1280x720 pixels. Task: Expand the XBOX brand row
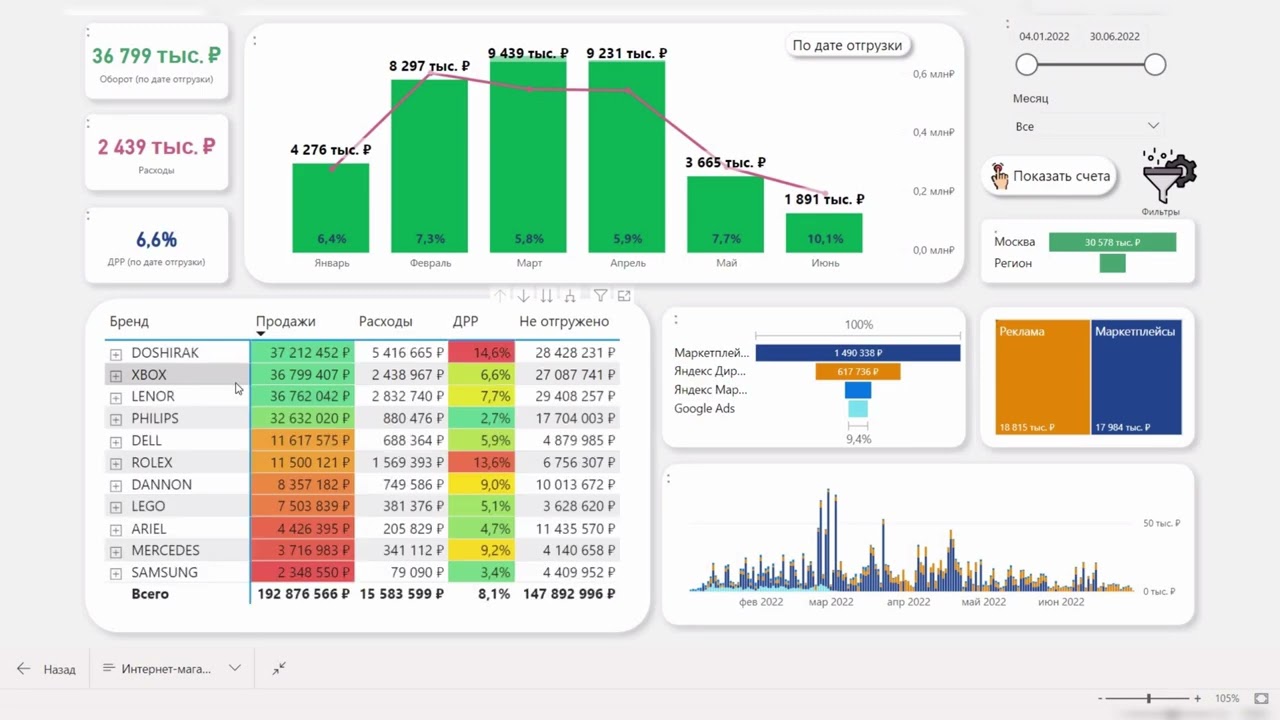click(116, 376)
